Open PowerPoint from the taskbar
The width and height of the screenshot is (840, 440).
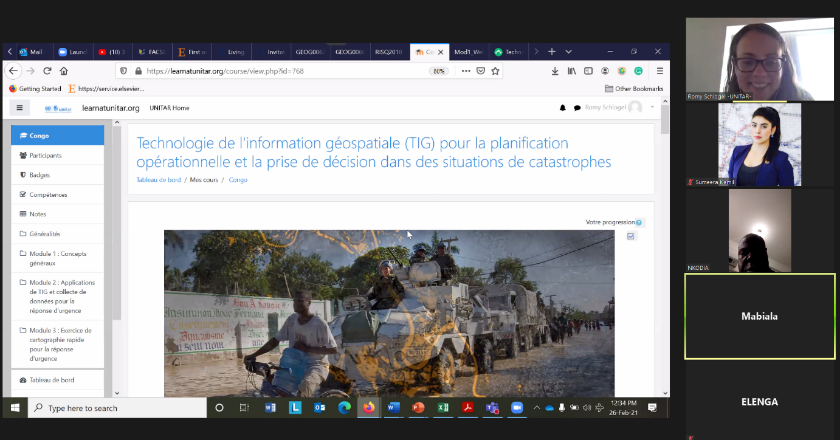point(419,408)
